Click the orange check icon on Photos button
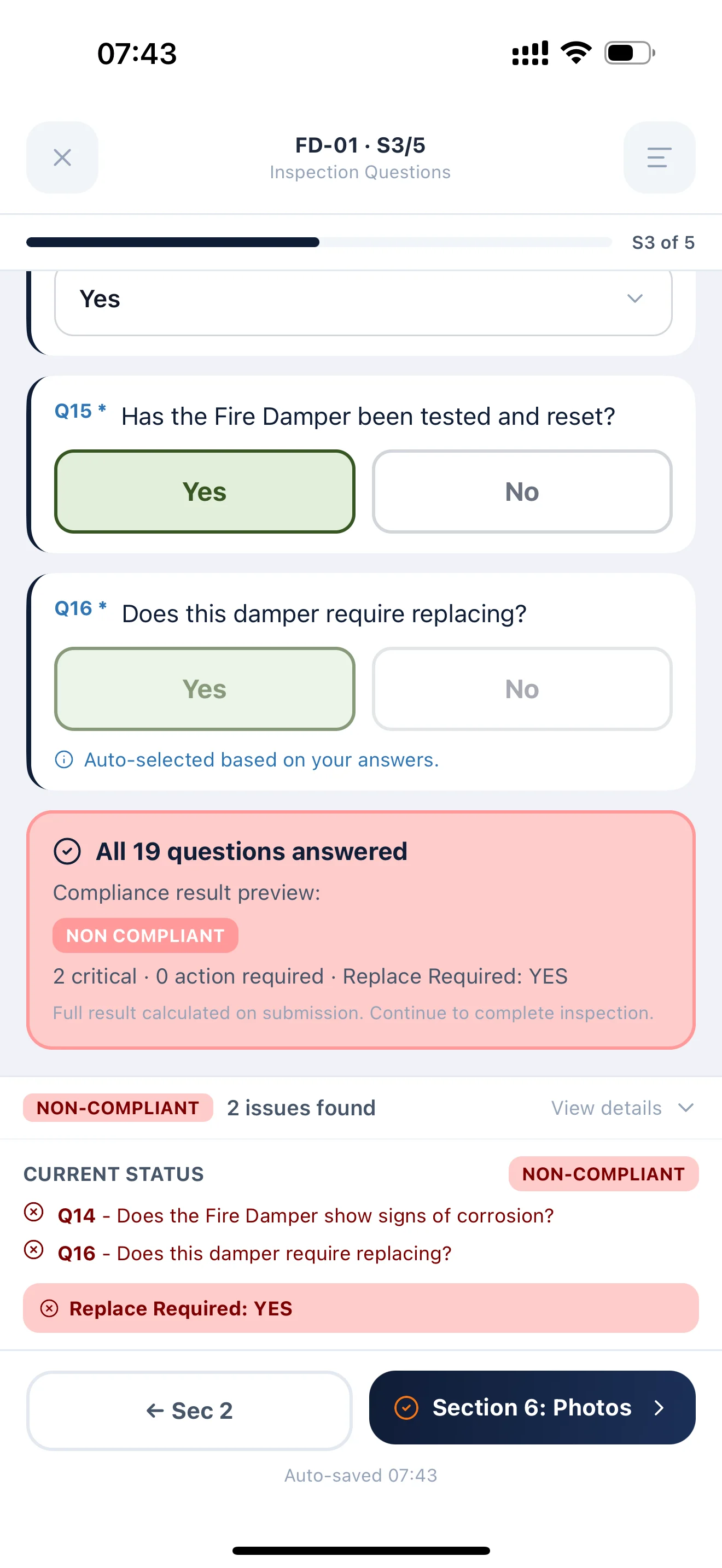722x1568 pixels. (x=406, y=1408)
